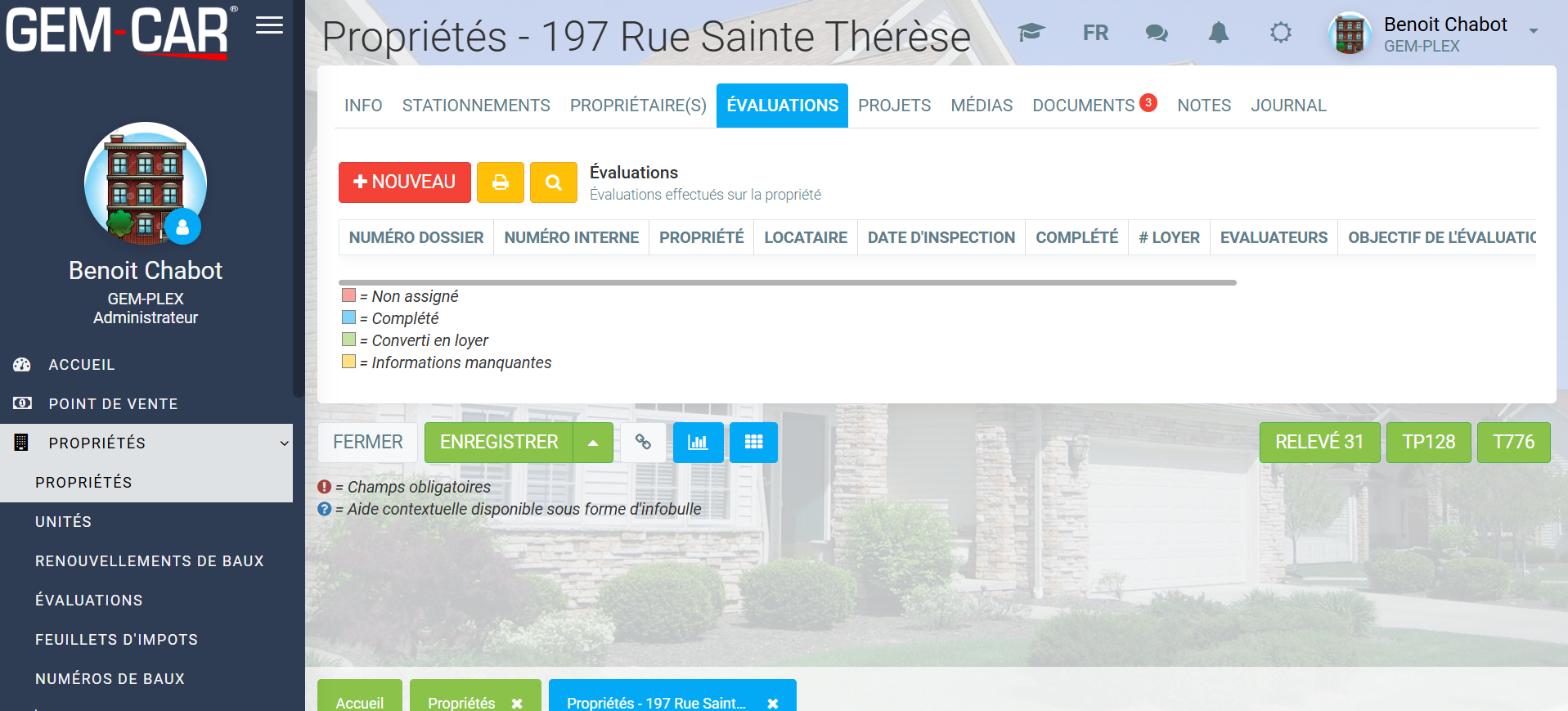Switch to the DOCUMENTS tab

point(1083,106)
